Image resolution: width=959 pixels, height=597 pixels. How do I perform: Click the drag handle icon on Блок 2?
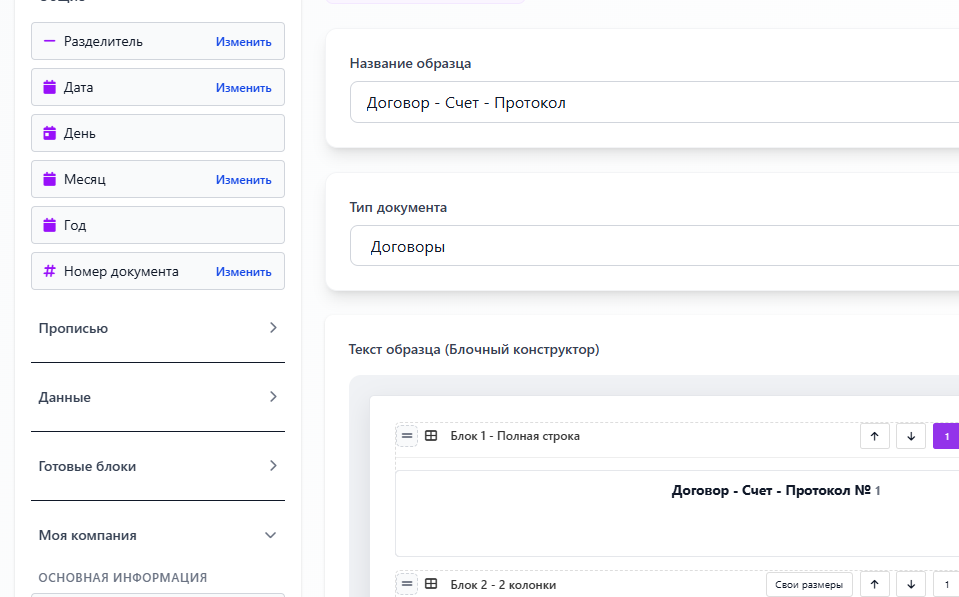406,584
